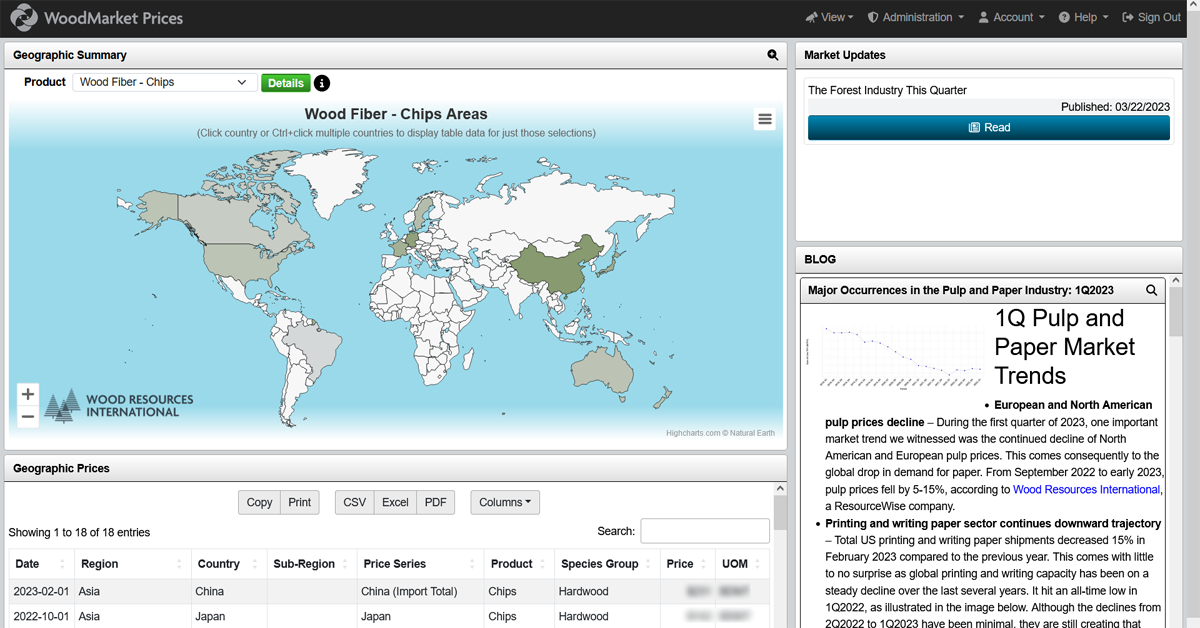This screenshot has width=1200, height=628.
Task: Click the Major Occurrences blog title
Action: 961,290
